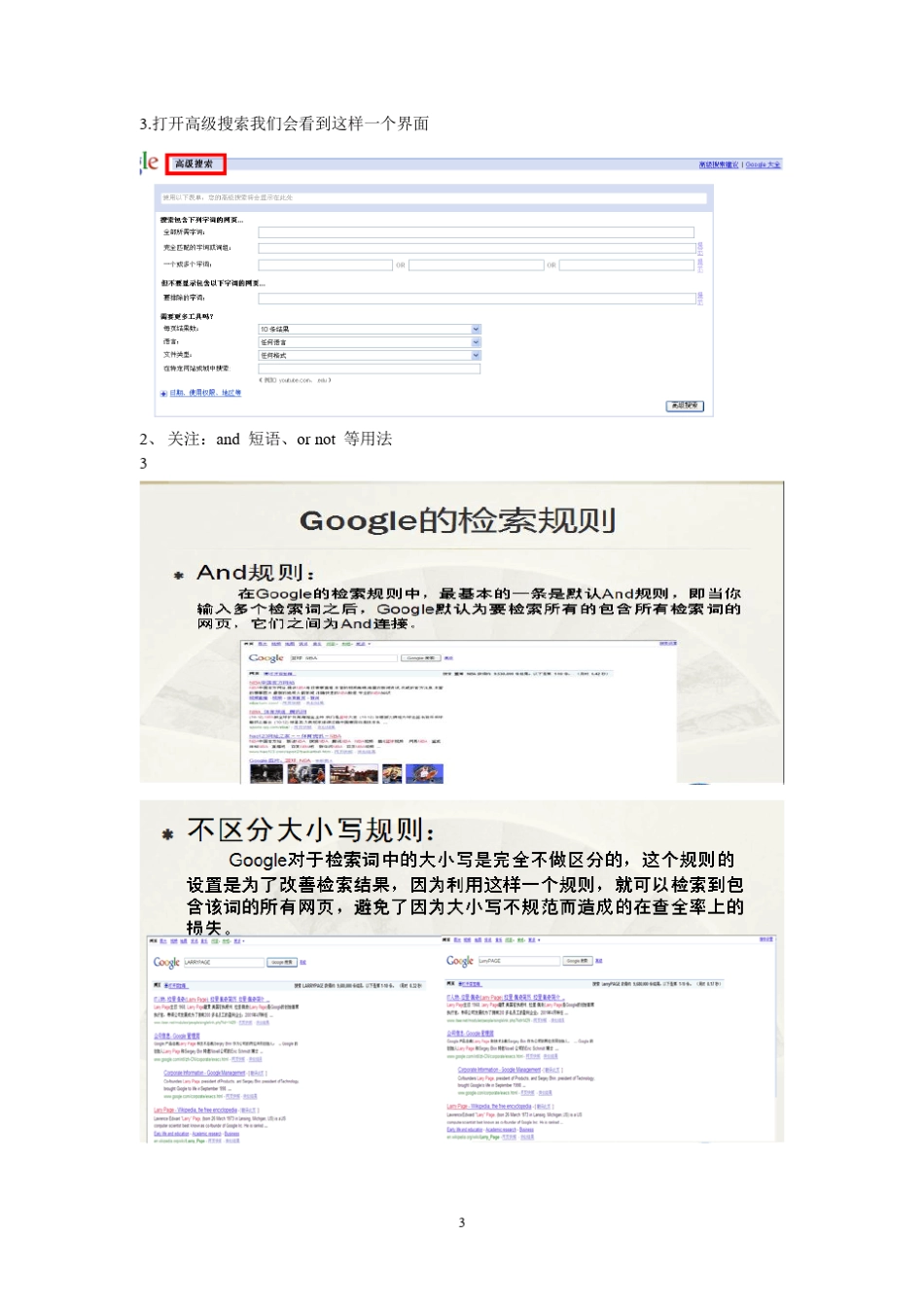Click the middle OR input box
This screenshot has height=1307, width=924.
coord(476,265)
